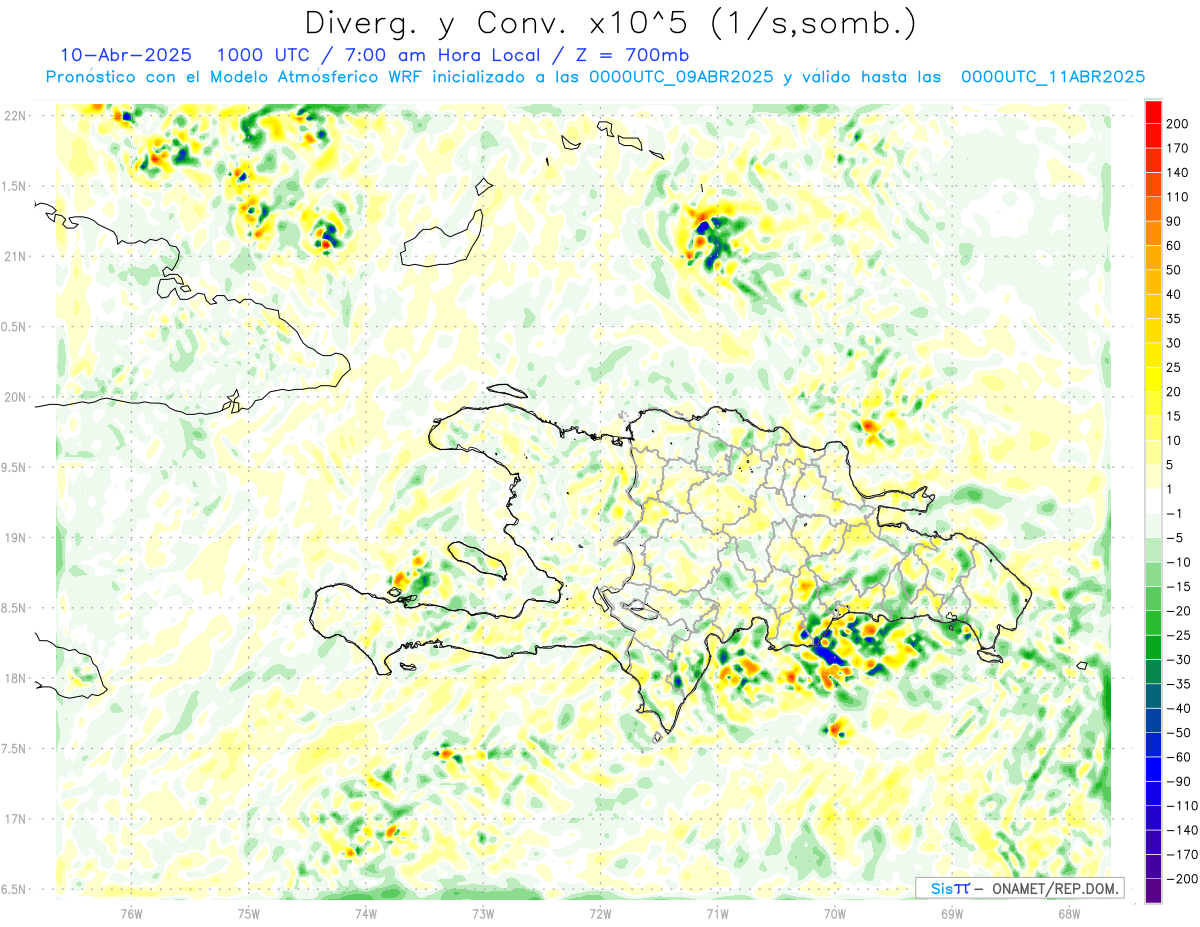1200x927 pixels.
Task: Click the color scale value '110'
Action: (x=1177, y=197)
